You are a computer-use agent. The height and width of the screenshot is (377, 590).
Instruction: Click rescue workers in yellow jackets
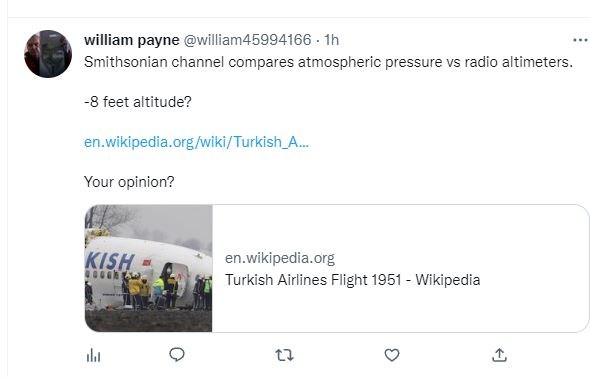point(139,290)
